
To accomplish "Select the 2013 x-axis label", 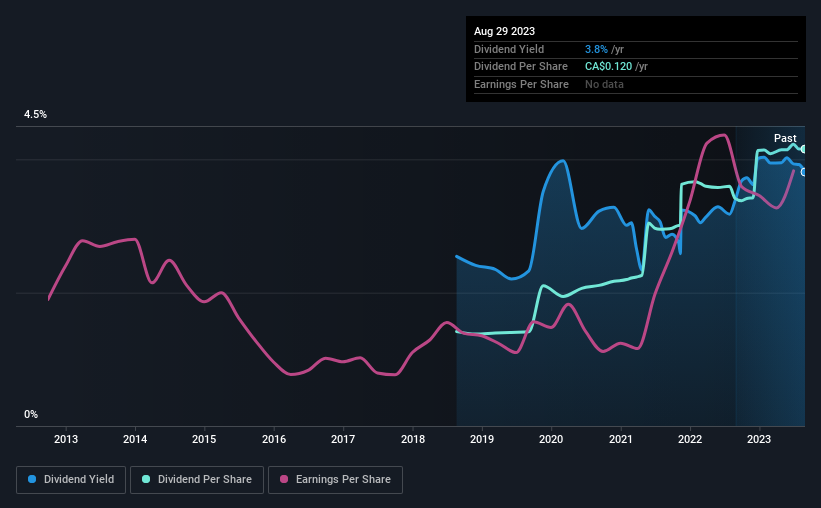I will [x=66, y=439].
